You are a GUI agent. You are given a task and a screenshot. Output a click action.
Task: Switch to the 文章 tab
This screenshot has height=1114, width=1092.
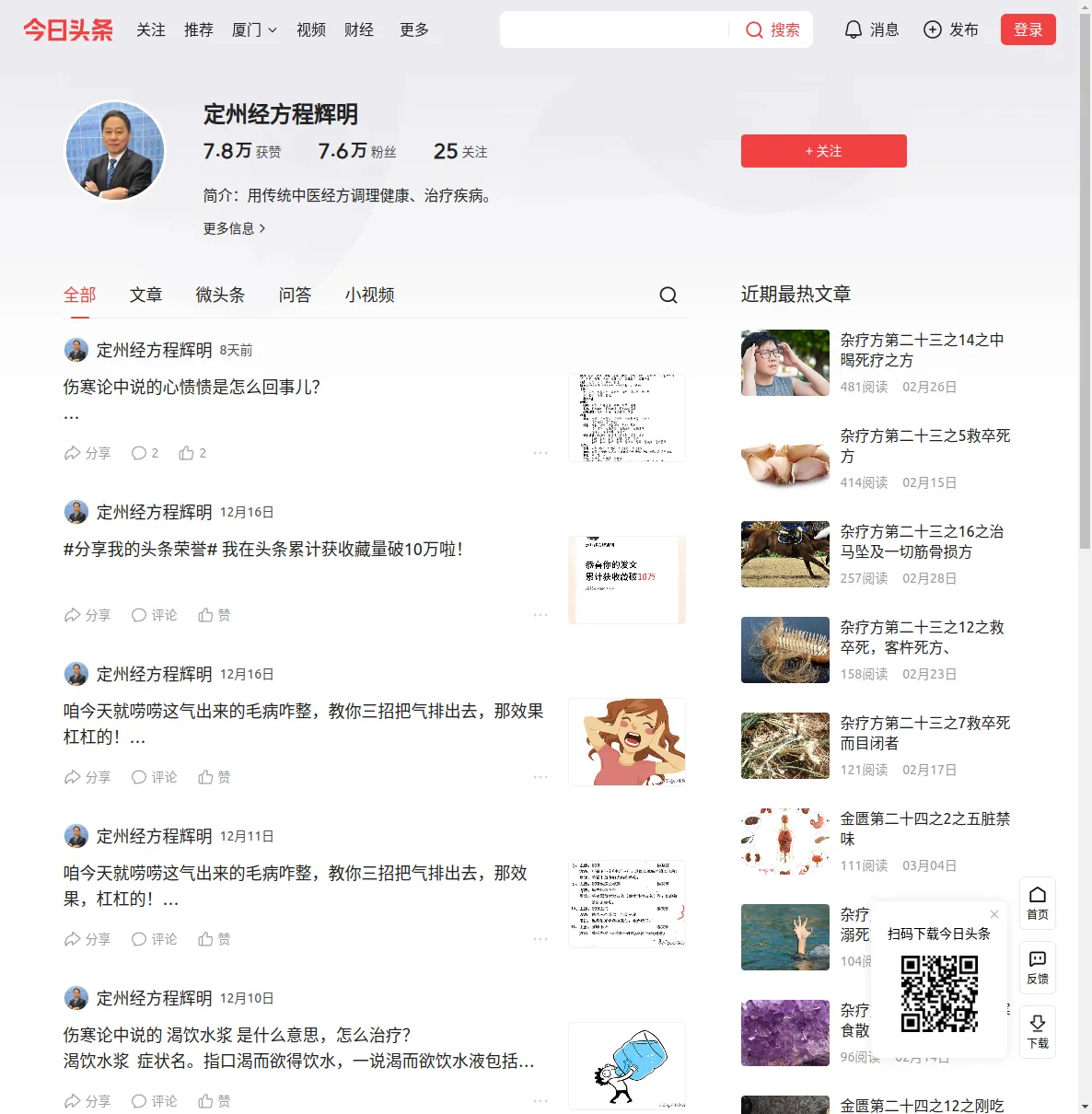pos(146,295)
